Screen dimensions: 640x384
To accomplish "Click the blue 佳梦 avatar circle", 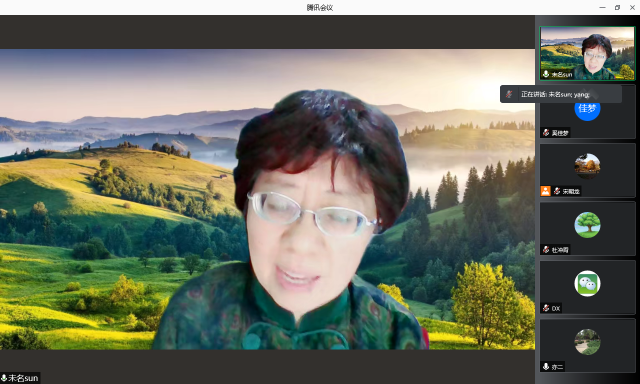I will (x=587, y=108).
